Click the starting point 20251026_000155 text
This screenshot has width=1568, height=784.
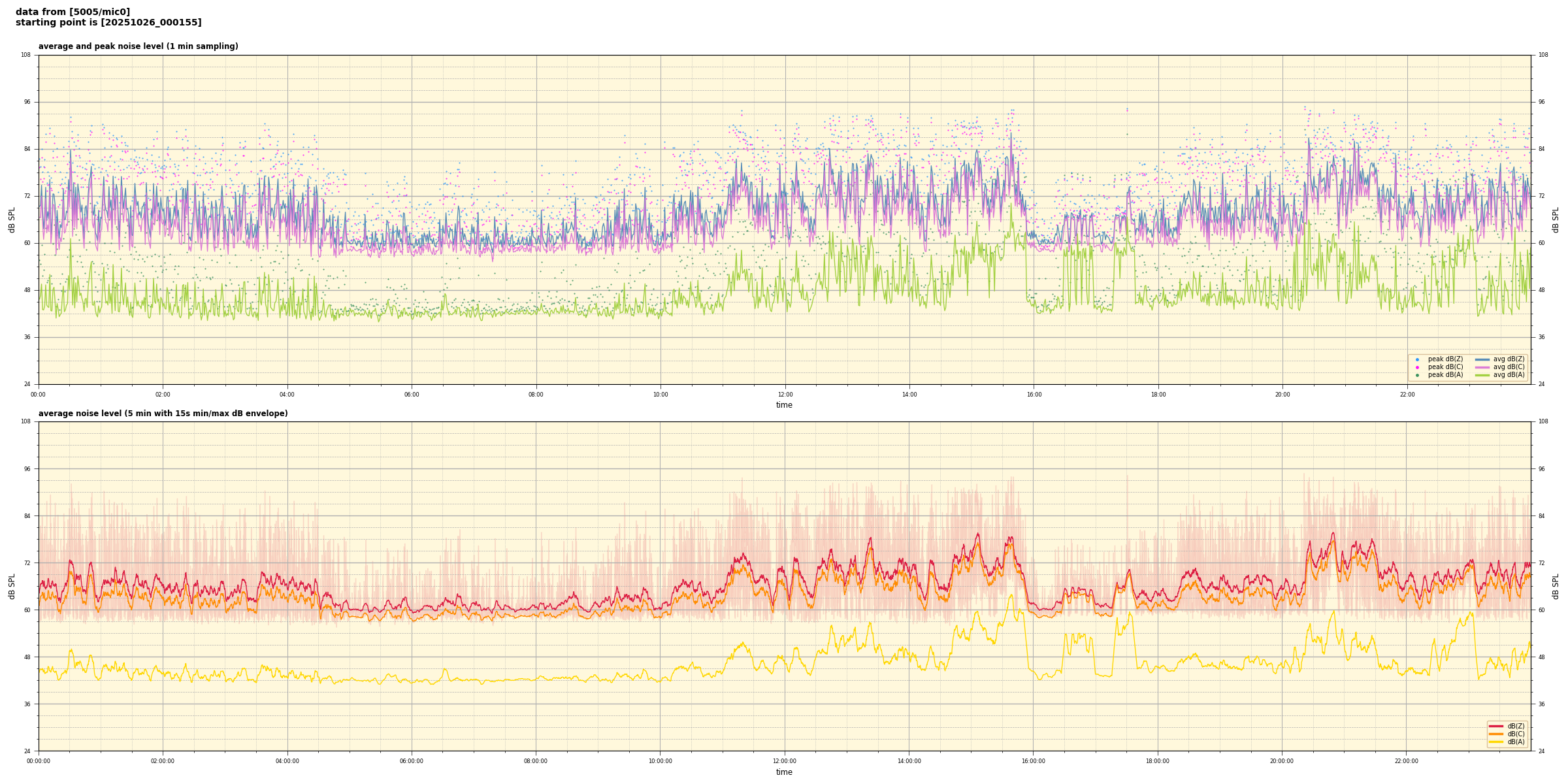pos(108,23)
